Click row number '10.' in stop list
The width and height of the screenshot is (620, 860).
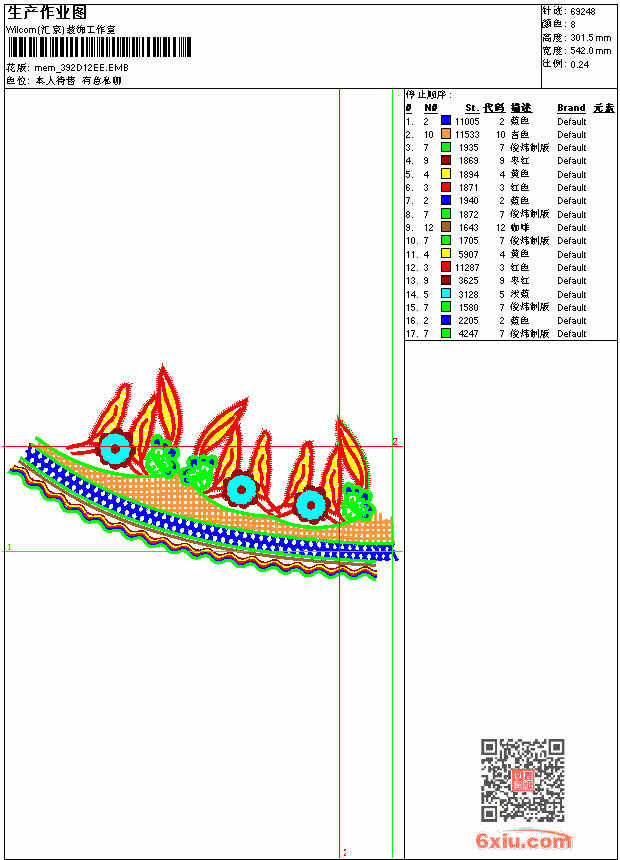coord(412,241)
